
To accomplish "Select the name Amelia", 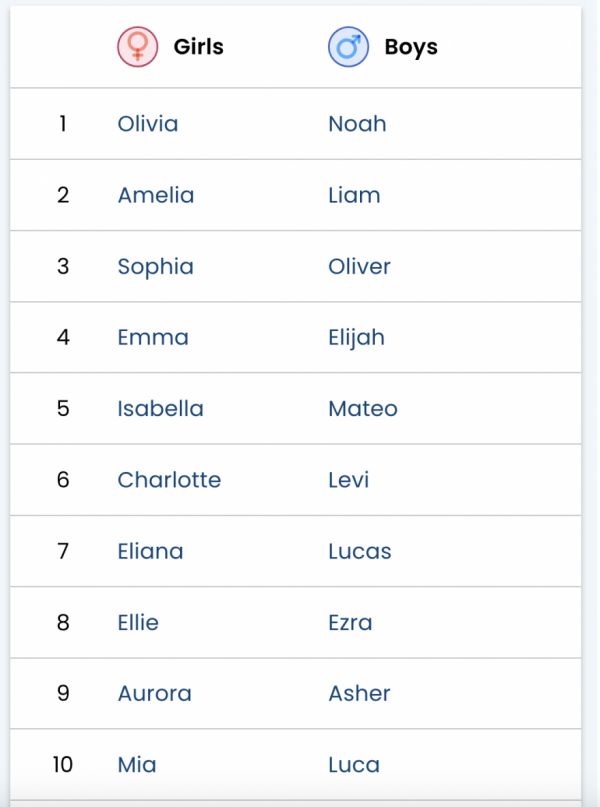I will [156, 195].
